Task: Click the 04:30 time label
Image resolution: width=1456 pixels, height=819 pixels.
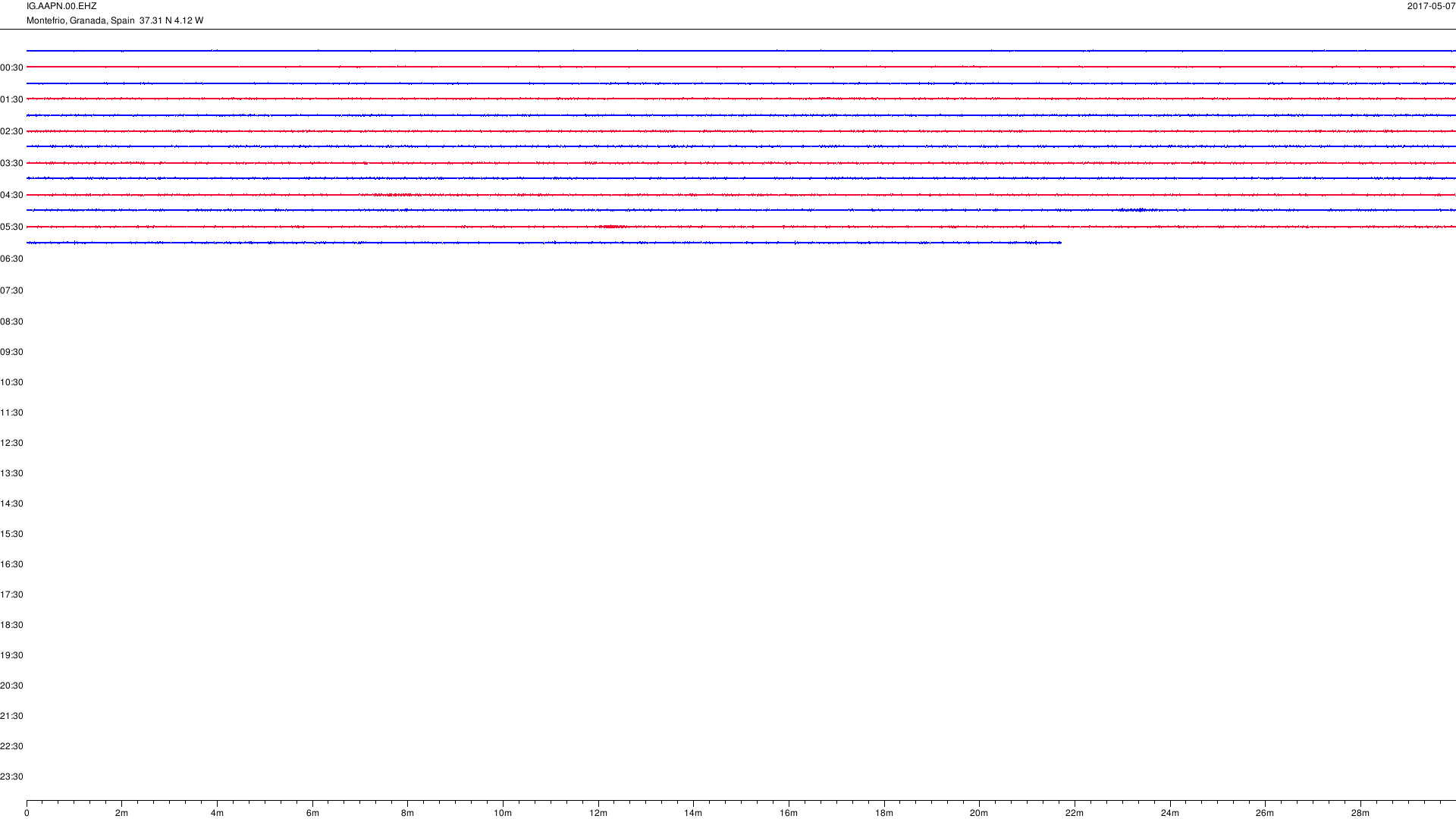Action: click(11, 195)
